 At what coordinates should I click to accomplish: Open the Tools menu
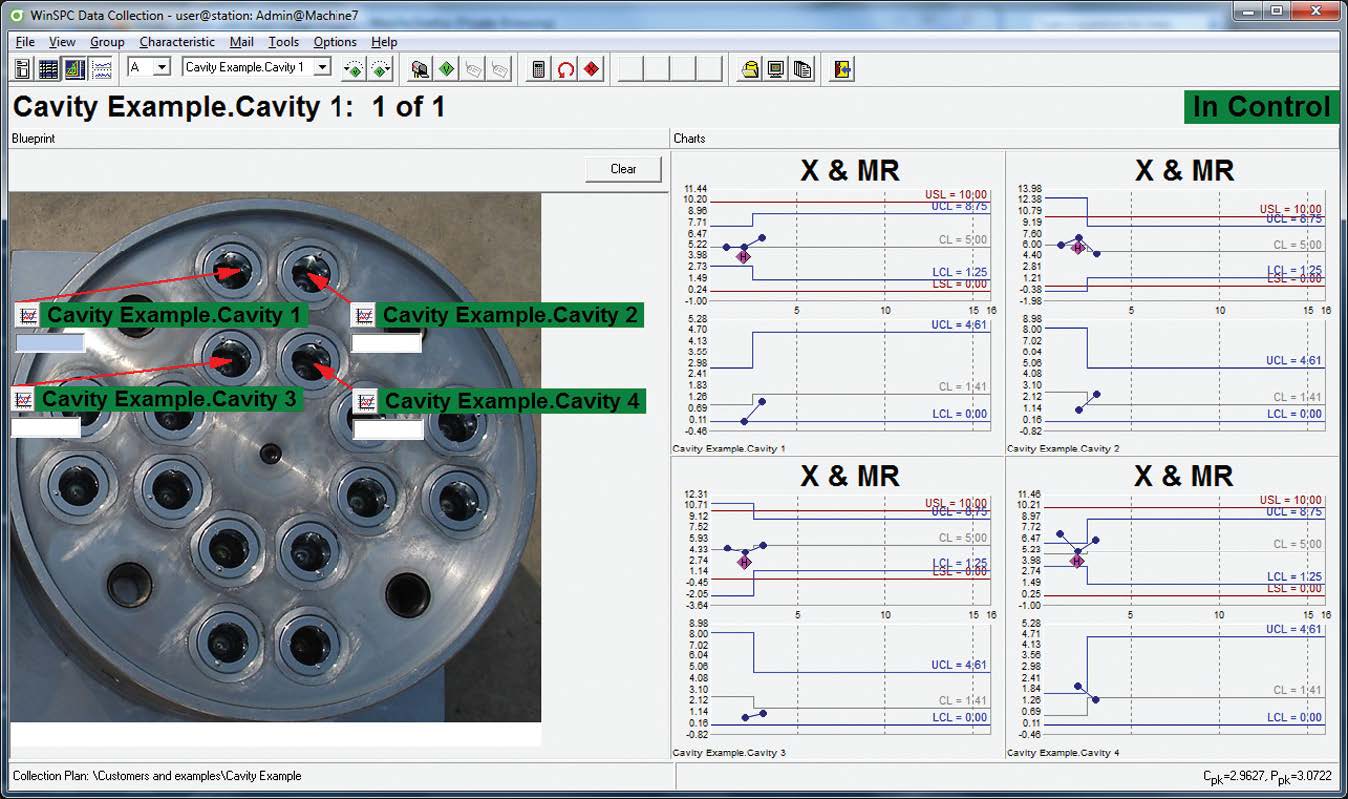coord(283,42)
